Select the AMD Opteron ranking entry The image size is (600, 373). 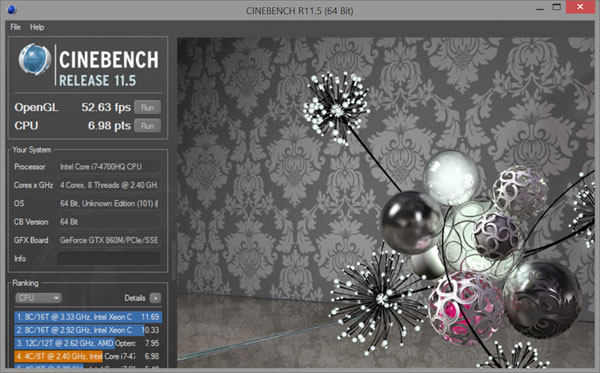[x=88, y=343]
